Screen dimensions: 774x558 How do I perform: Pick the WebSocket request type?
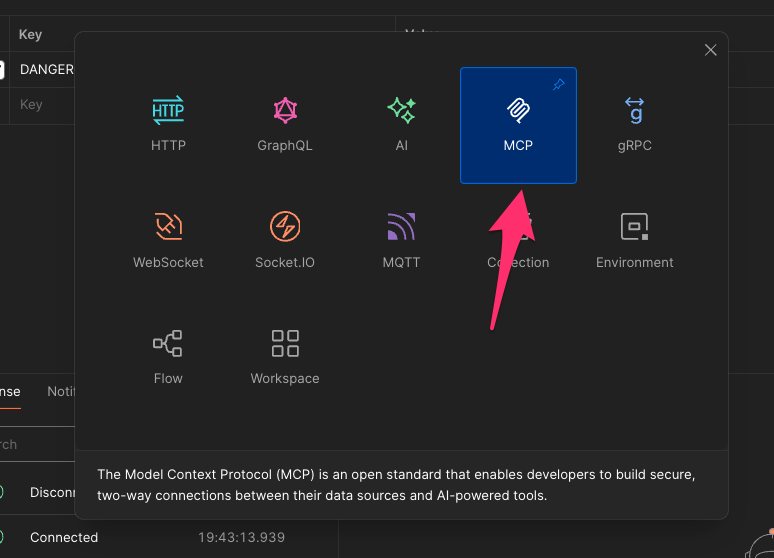(168, 241)
